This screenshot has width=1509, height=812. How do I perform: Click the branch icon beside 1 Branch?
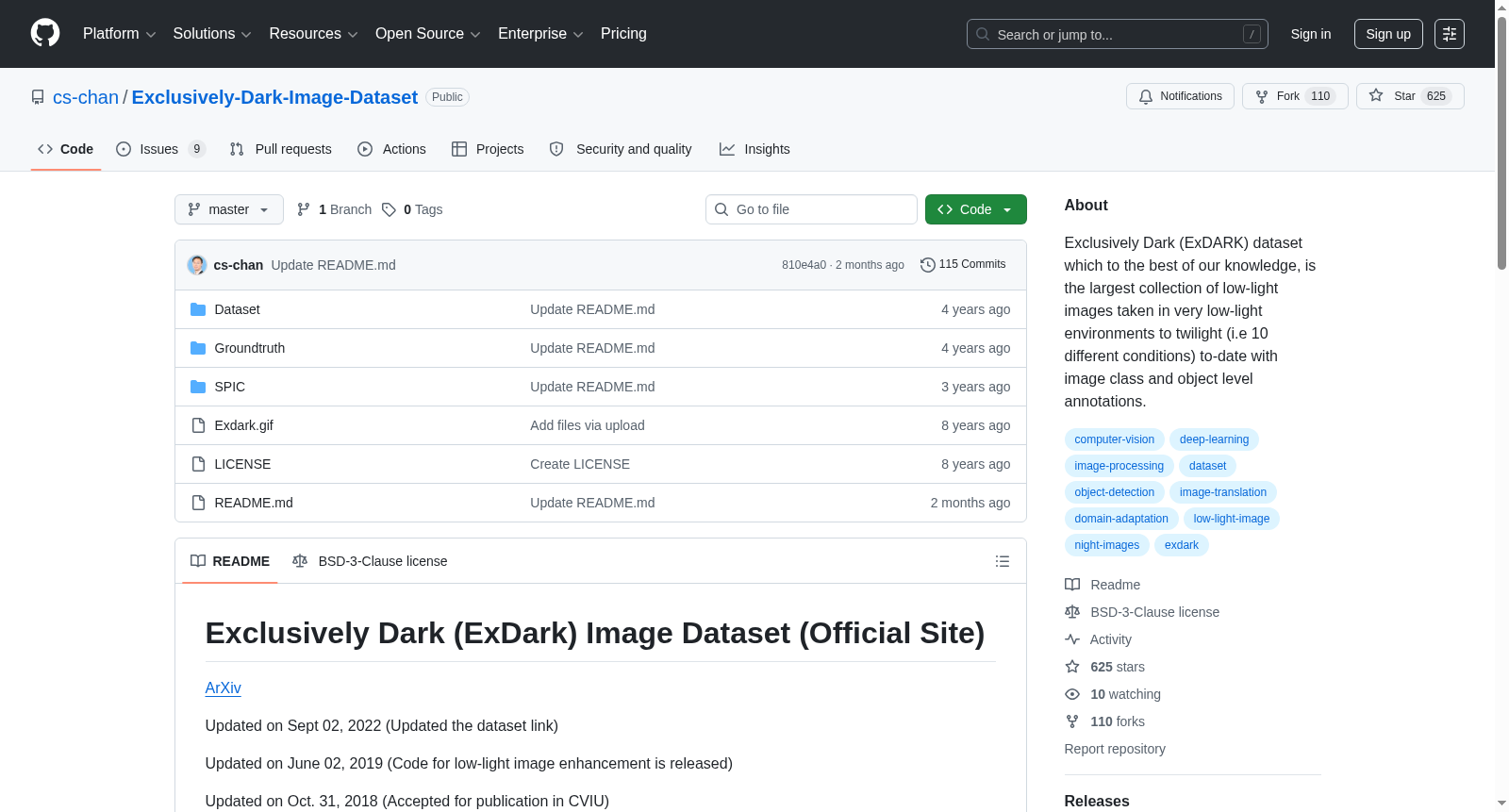[x=304, y=209]
